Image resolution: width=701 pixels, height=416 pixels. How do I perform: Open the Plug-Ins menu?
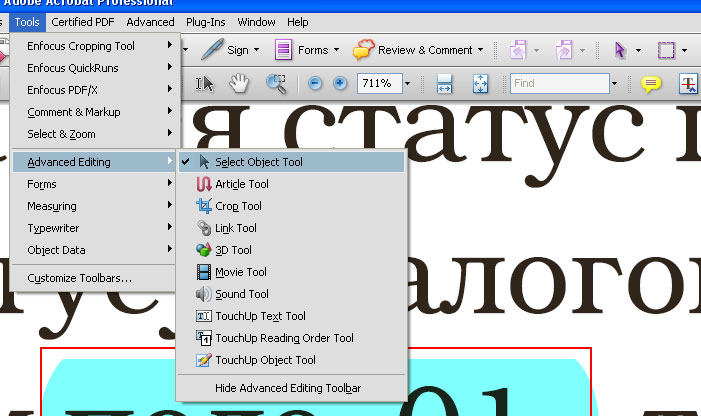206,22
